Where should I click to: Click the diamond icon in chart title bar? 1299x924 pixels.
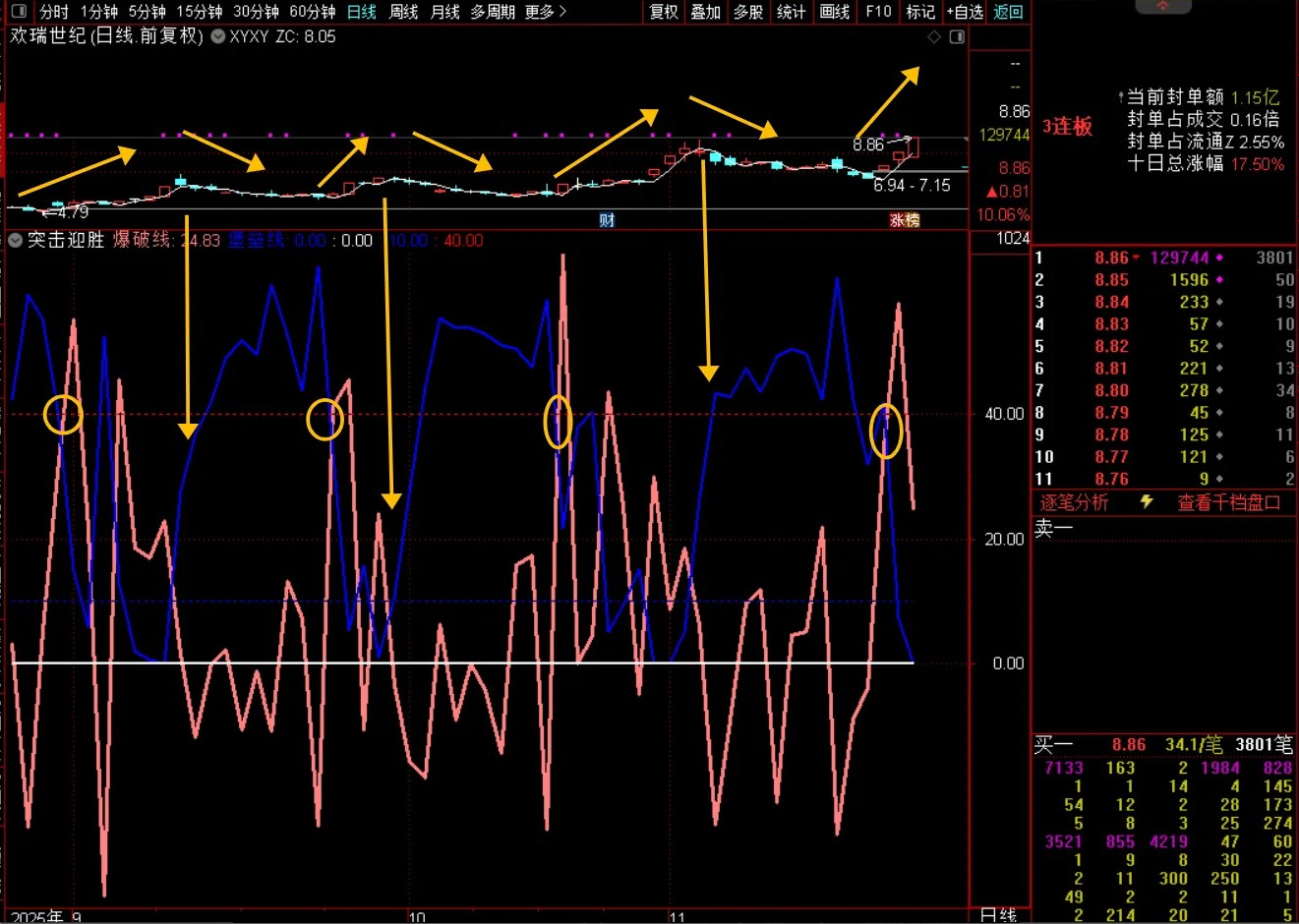(x=934, y=36)
